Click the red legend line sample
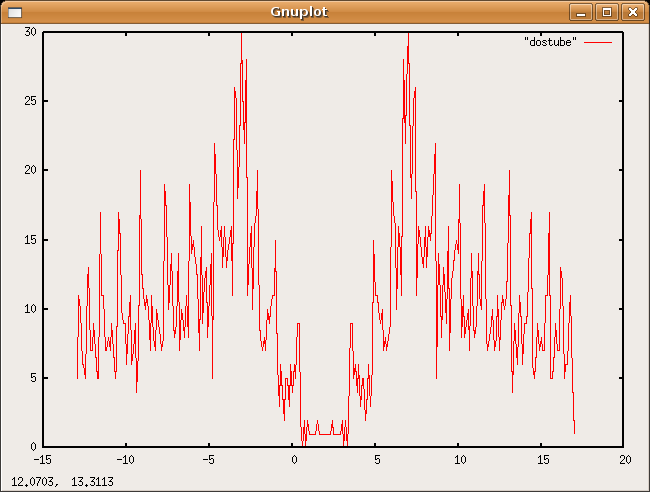The height and width of the screenshot is (492, 650). click(597, 41)
